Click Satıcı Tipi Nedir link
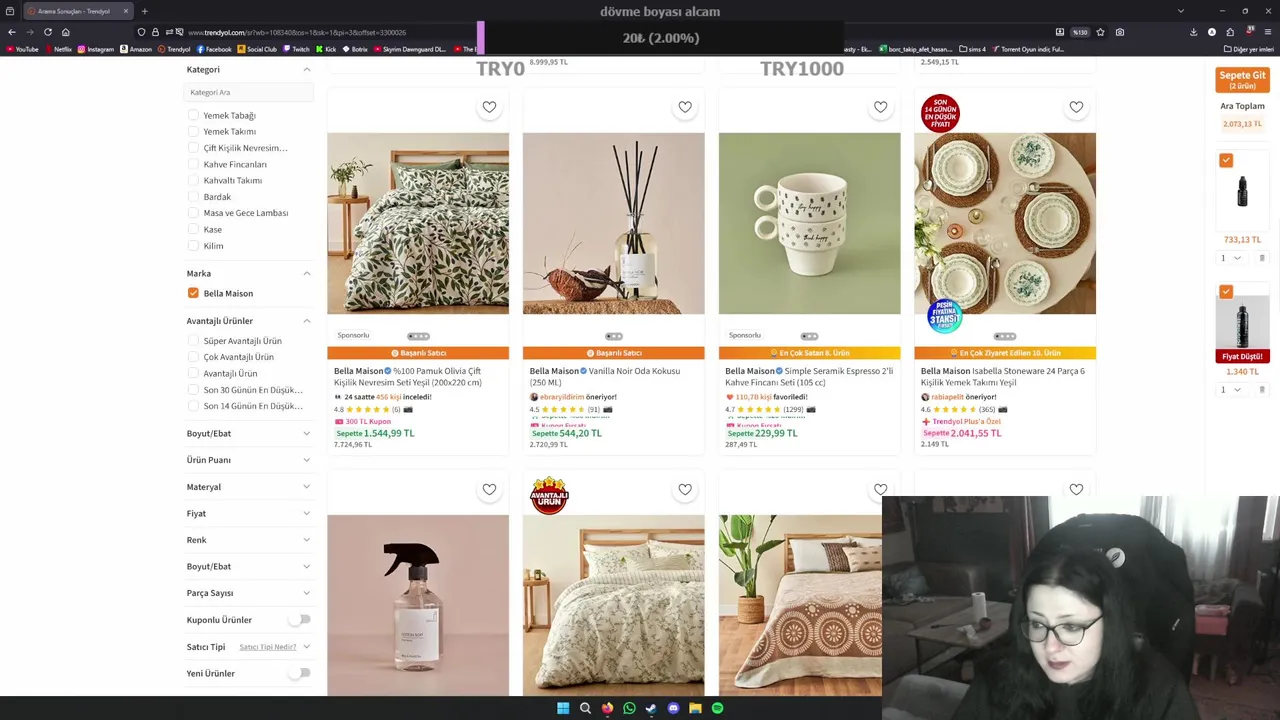 click(268, 647)
